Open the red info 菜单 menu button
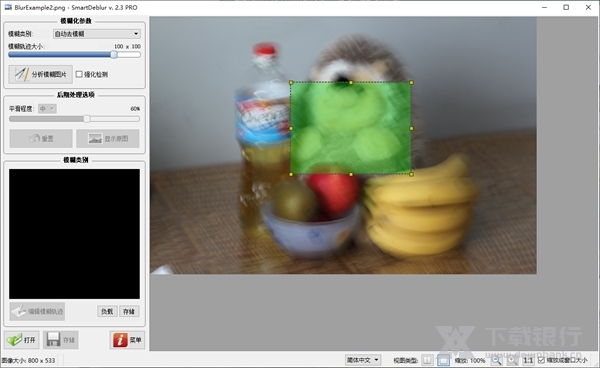This screenshot has width=600, height=368. [x=127, y=340]
